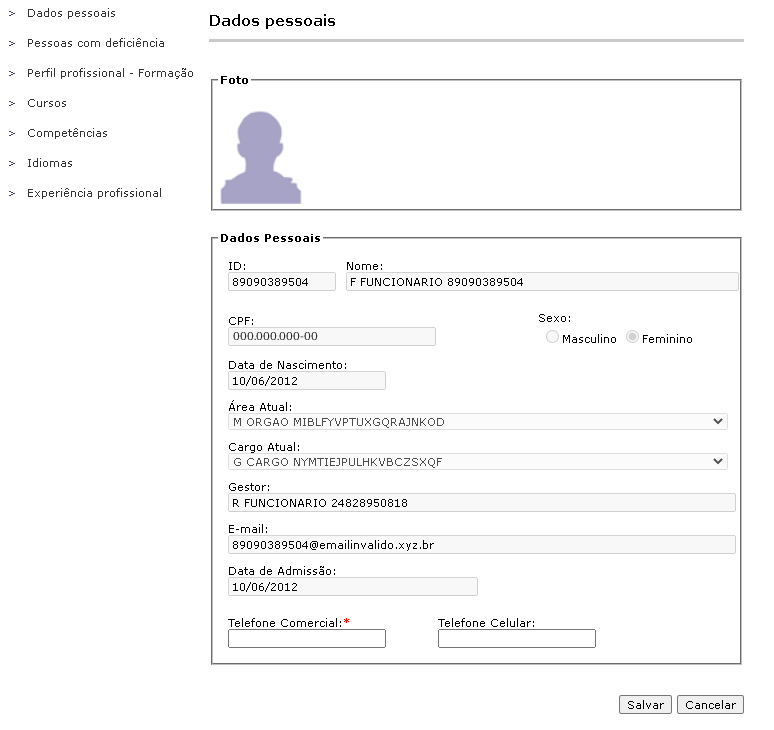Screen dimensions: 774x730
Task: Expand the Cargo Atual dropdown
Action: click(478, 462)
